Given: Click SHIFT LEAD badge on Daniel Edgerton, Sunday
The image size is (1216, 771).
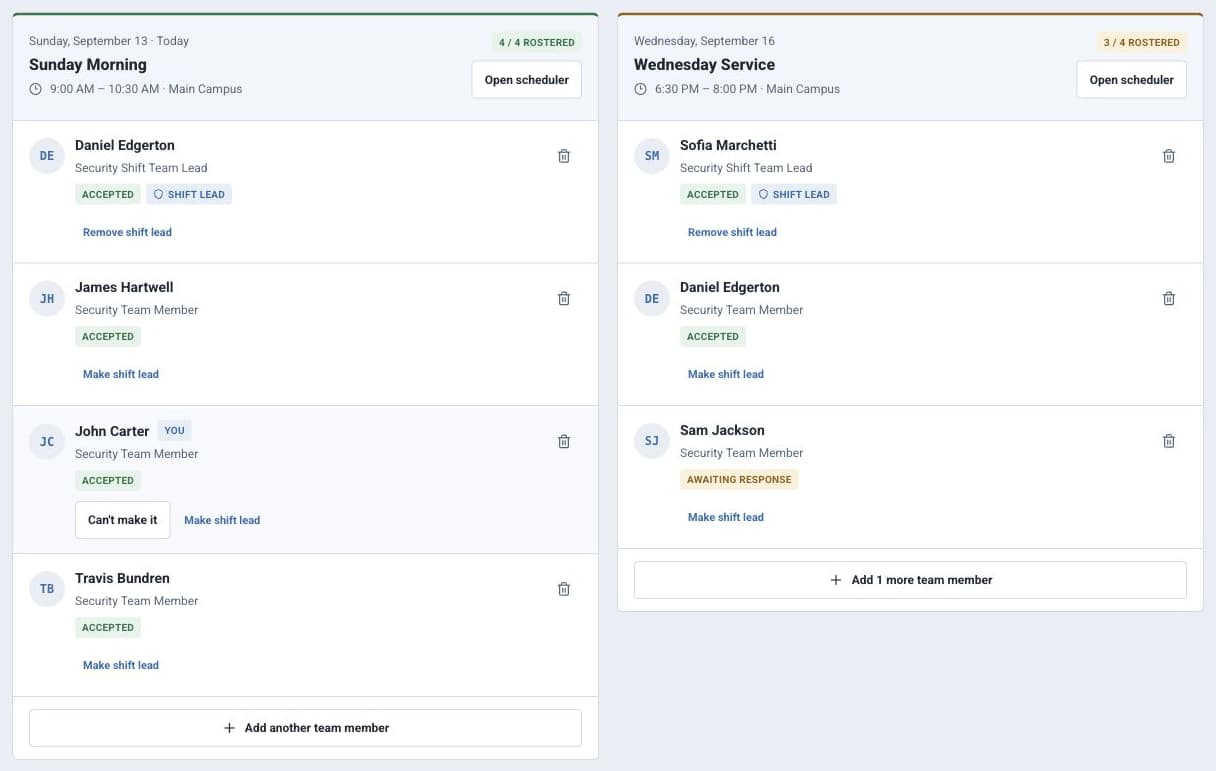Looking at the screenshot, I should pyautogui.click(x=189, y=195).
